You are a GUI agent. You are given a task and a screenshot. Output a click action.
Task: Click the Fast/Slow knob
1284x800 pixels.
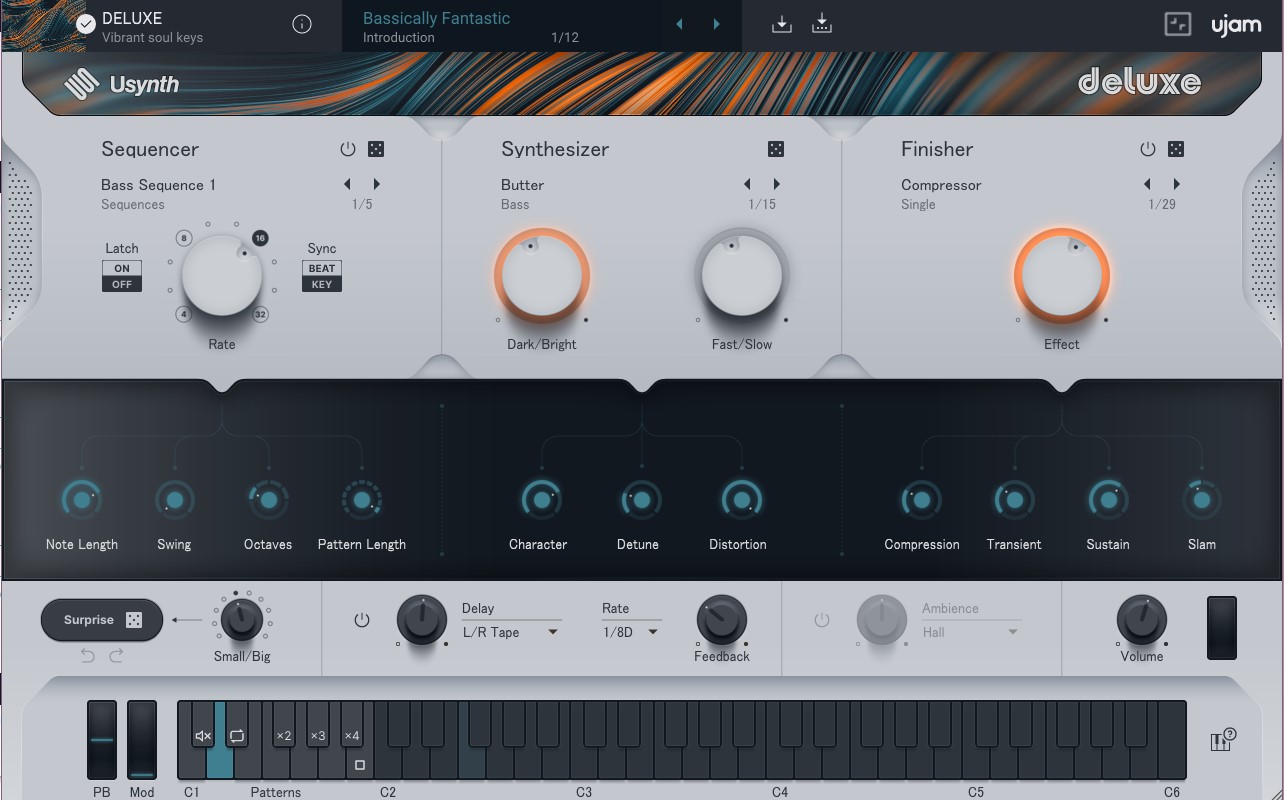(742, 276)
